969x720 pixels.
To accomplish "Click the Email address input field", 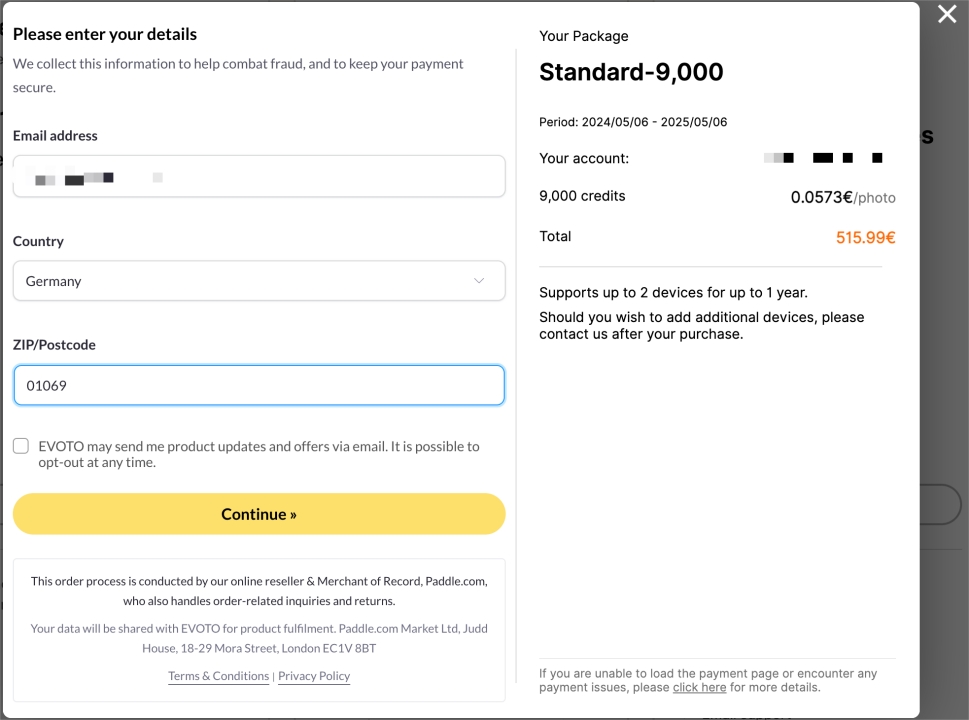I will (259, 177).
